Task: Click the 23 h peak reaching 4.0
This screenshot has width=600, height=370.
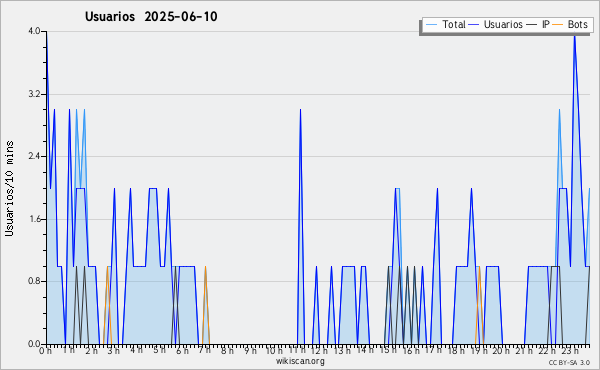Action: pyautogui.click(x=574, y=36)
